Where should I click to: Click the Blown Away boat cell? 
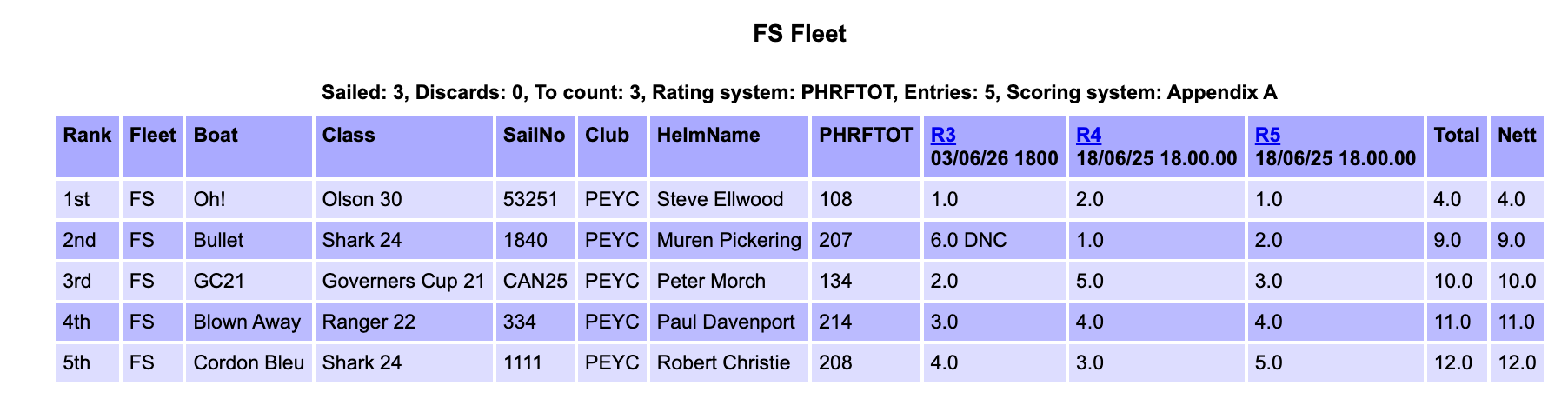tap(249, 322)
